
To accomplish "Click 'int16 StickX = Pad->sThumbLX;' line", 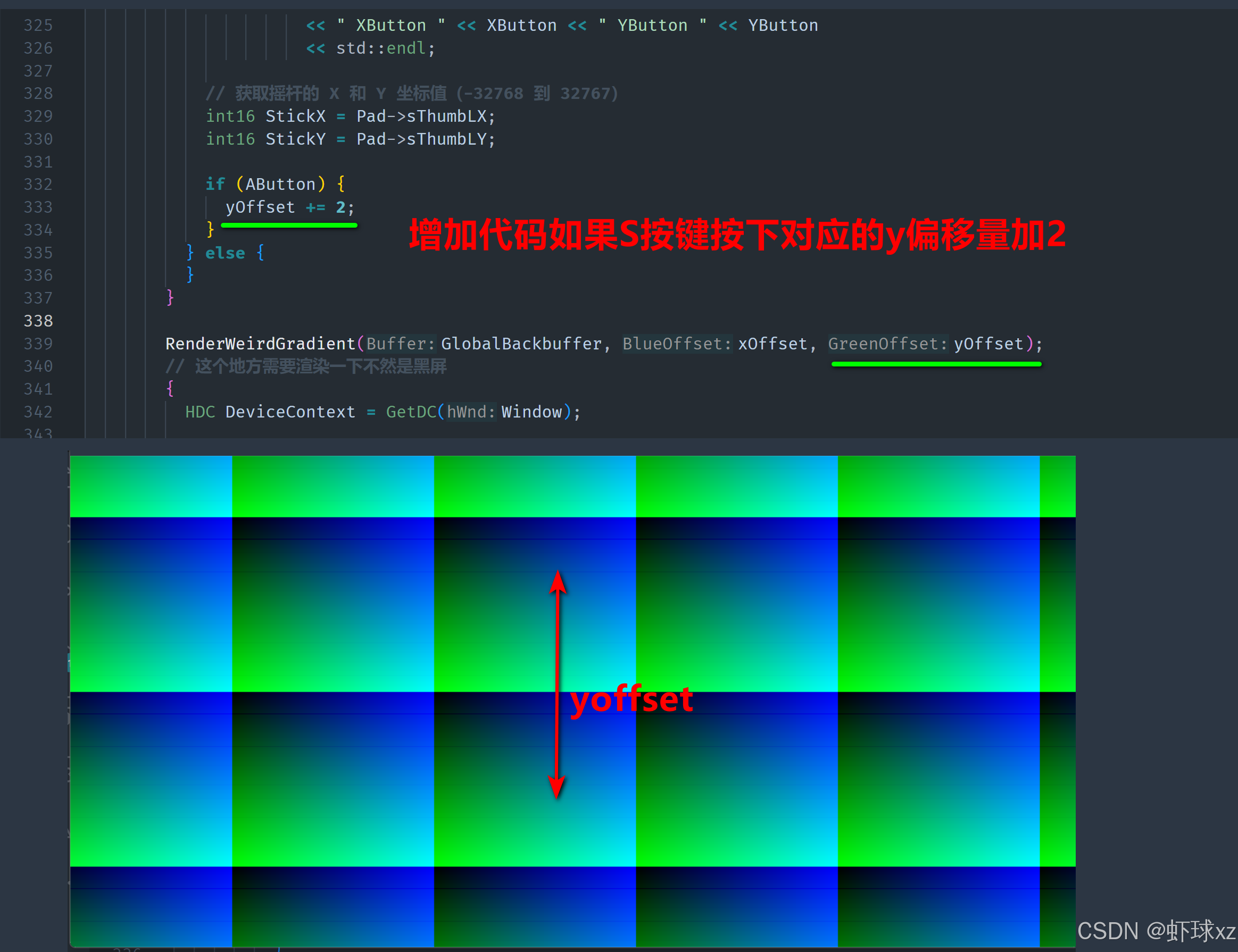I will pos(350,116).
